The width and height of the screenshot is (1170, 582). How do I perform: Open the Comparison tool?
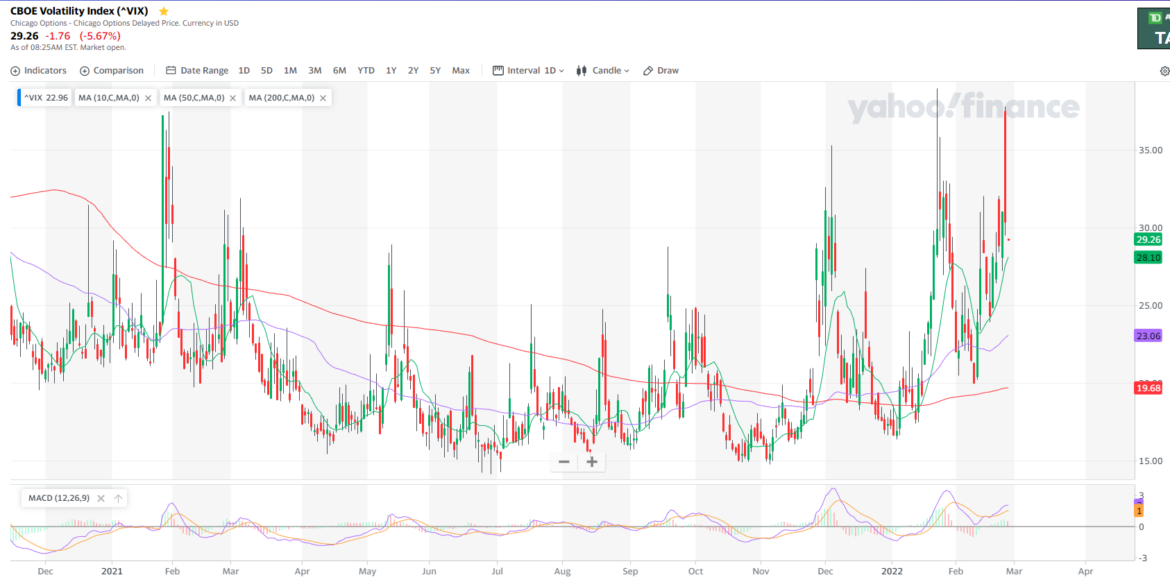tap(113, 70)
